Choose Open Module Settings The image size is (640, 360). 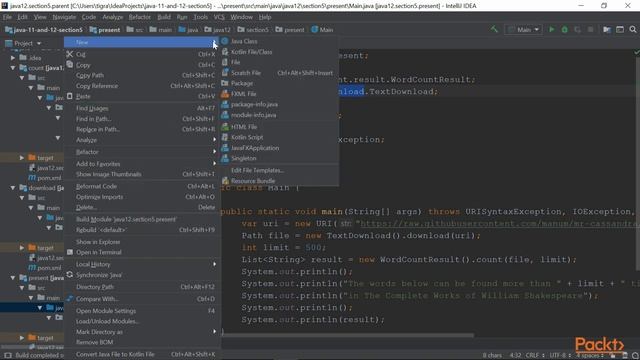[142, 311]
